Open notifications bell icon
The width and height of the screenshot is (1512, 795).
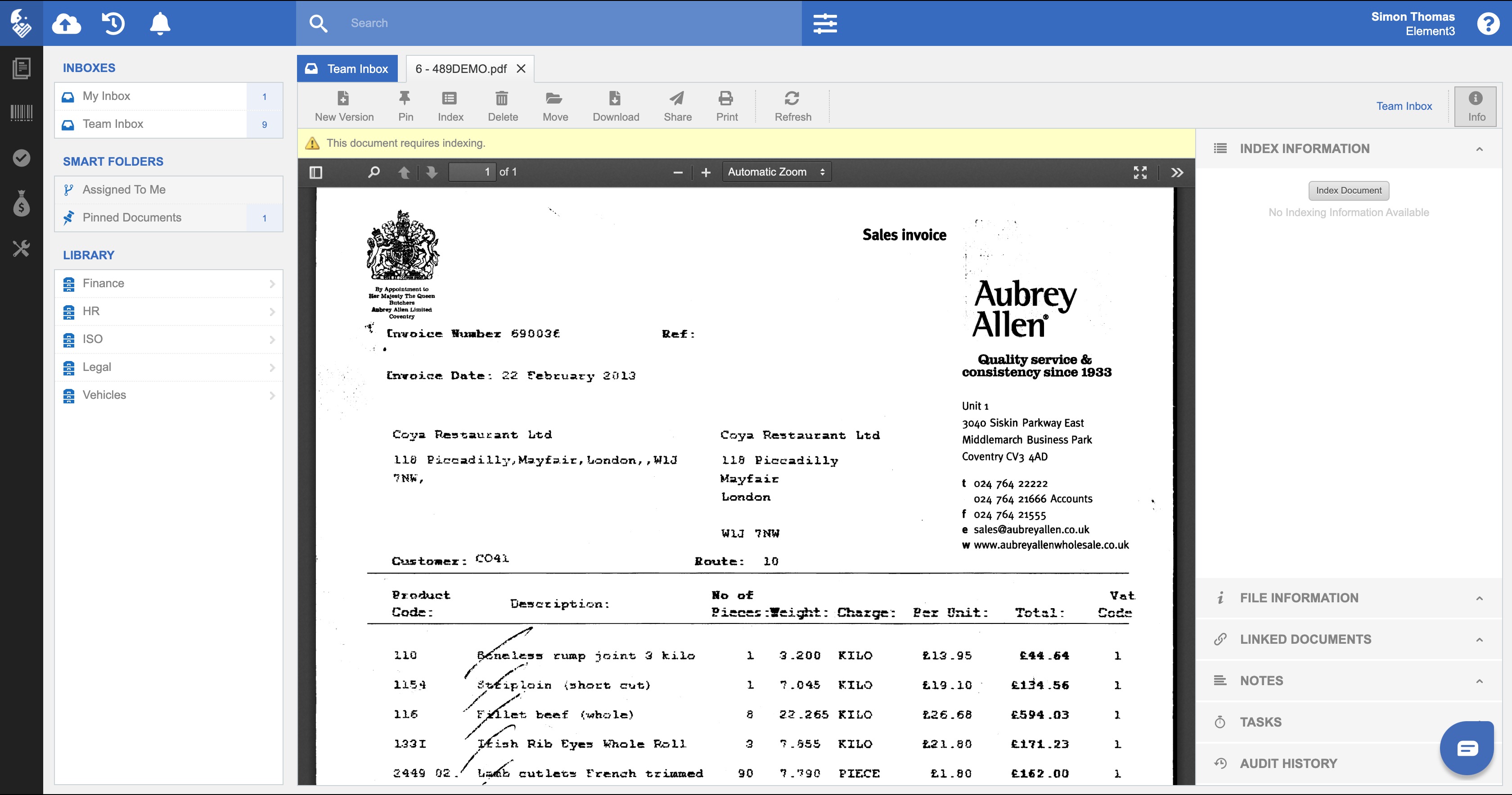click(x=160, y=23)
